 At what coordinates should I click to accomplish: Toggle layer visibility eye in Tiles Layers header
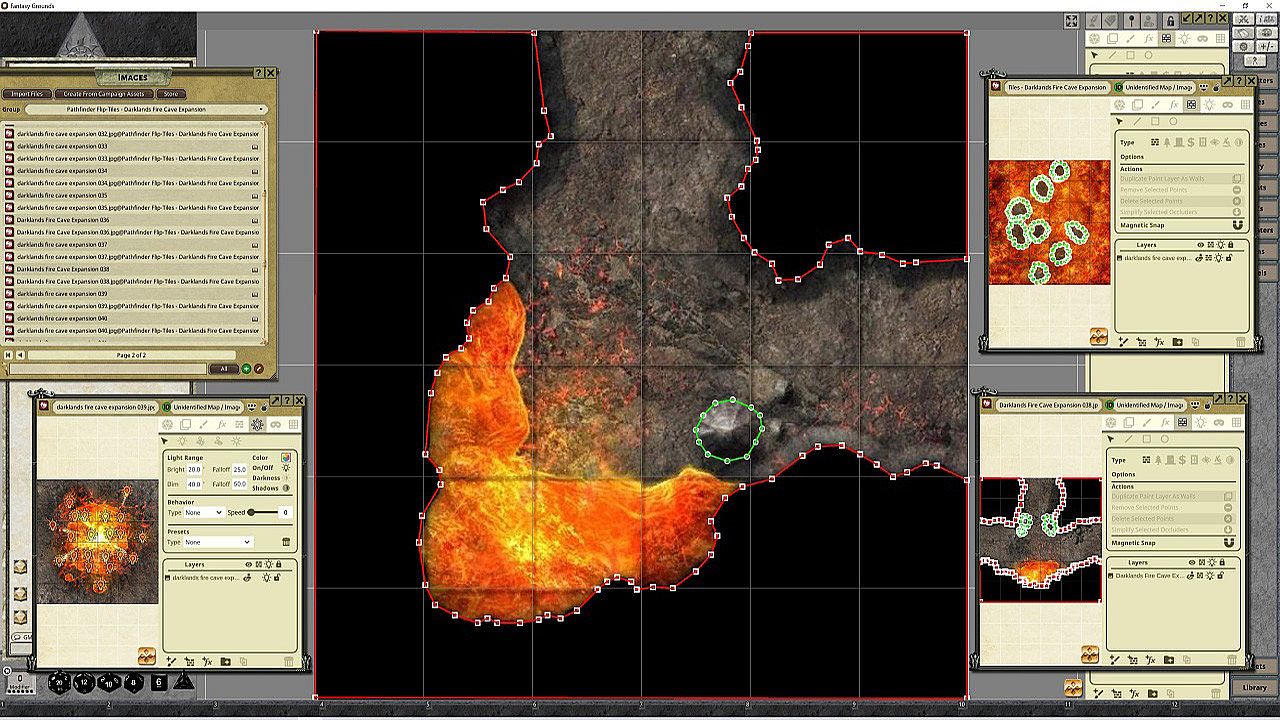click(1200, 245)
